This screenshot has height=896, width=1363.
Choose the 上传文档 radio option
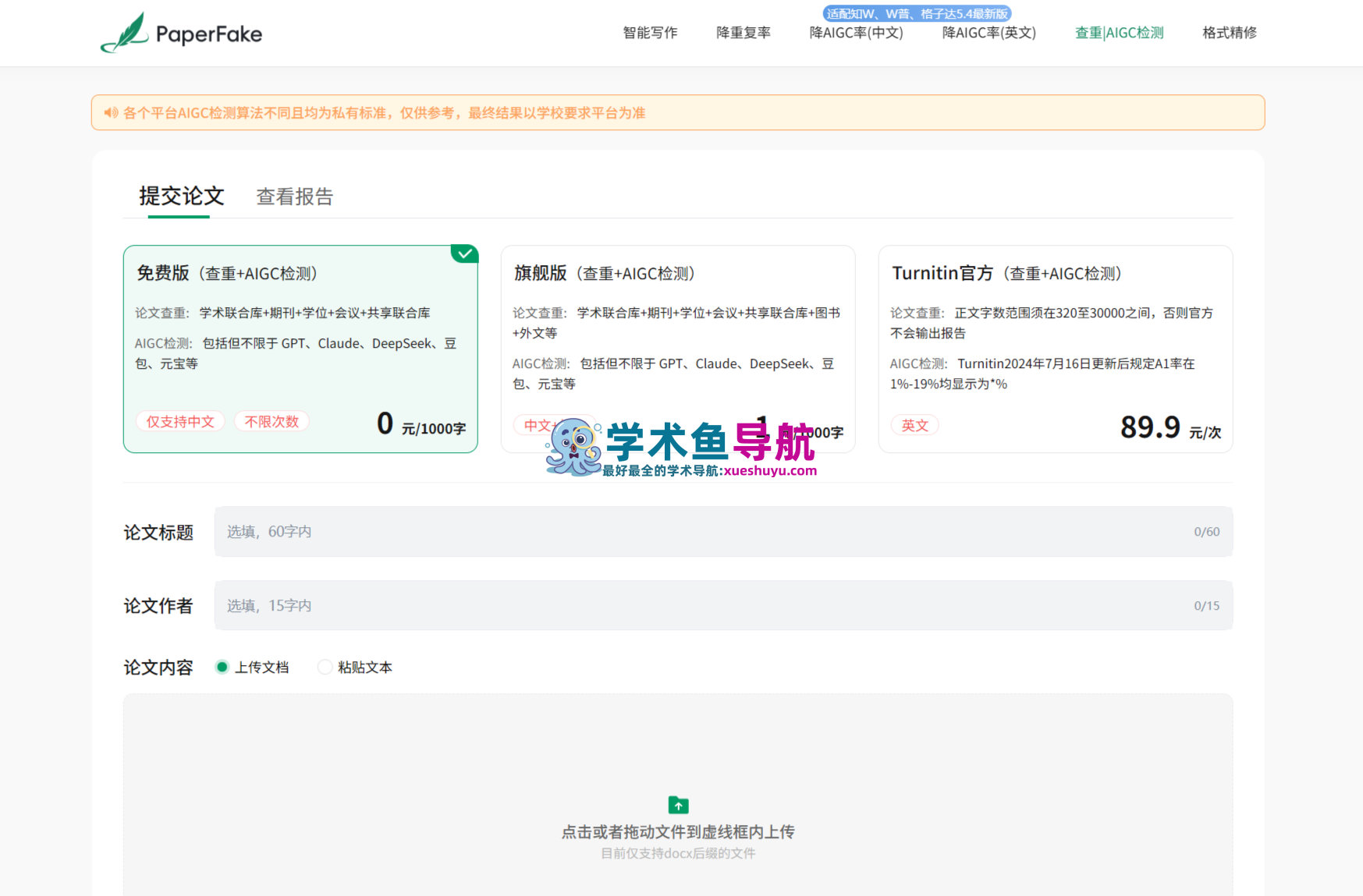tap(252, 667)
